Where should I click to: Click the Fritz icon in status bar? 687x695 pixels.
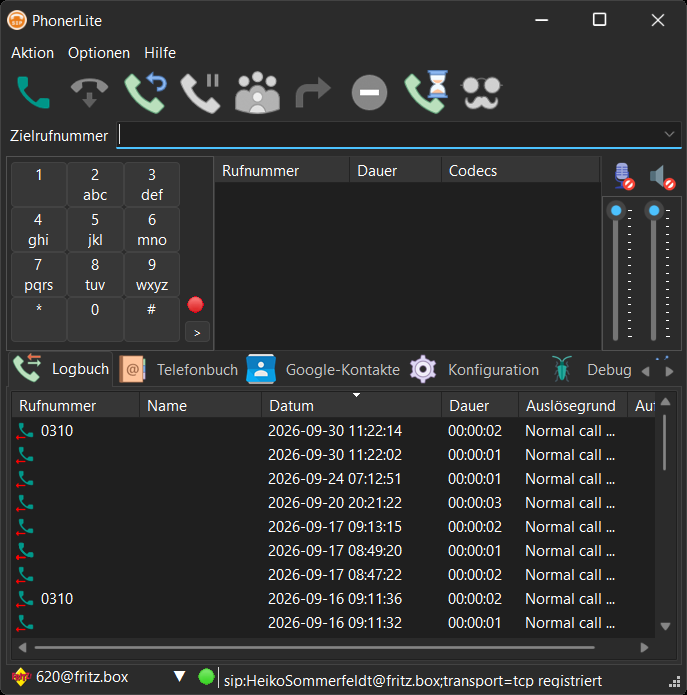[x=21, y=676]
